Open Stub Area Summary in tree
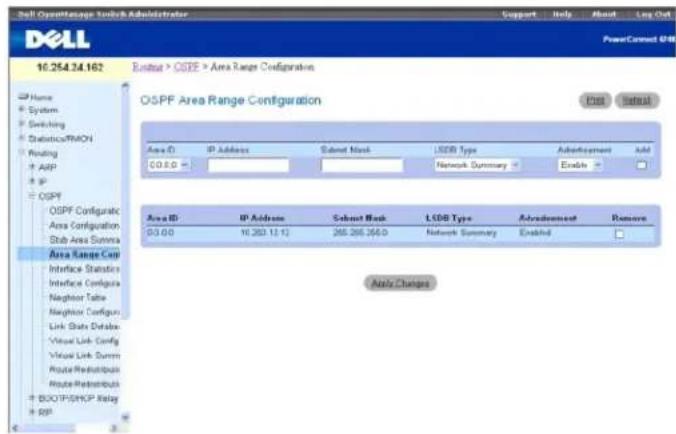The width and height of the screenshot is (676, 434). (x=84, y=240)
